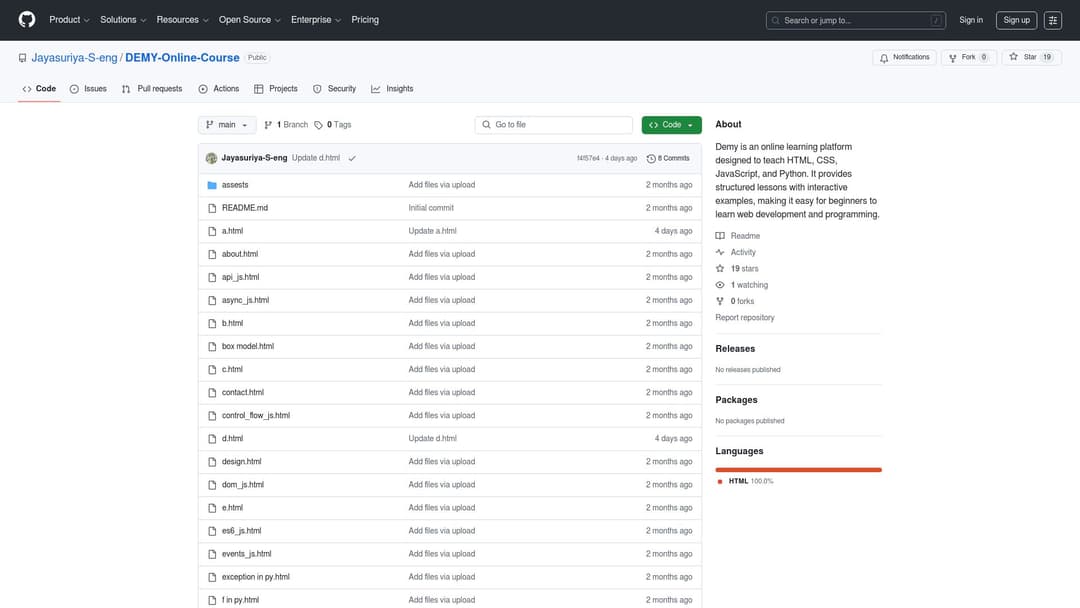
Task: Open the Jayasuriya-S-eng owner profile link
Action: (74, 58)
